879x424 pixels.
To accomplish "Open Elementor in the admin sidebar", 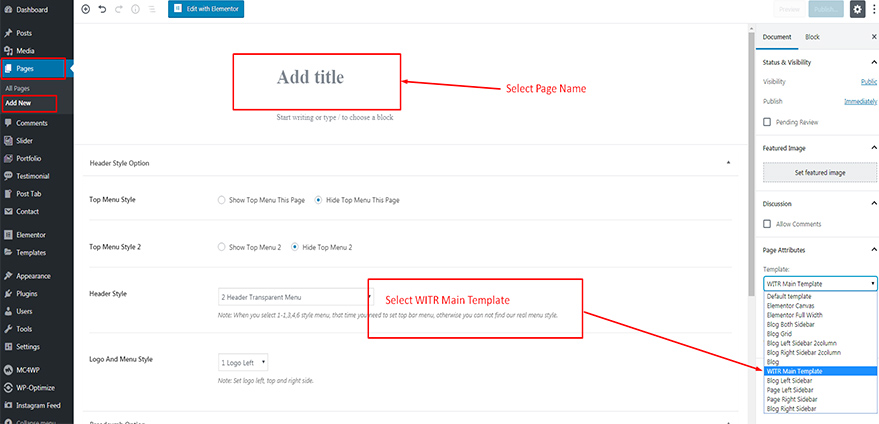I will pyautogui.click(x=30, y=234).
